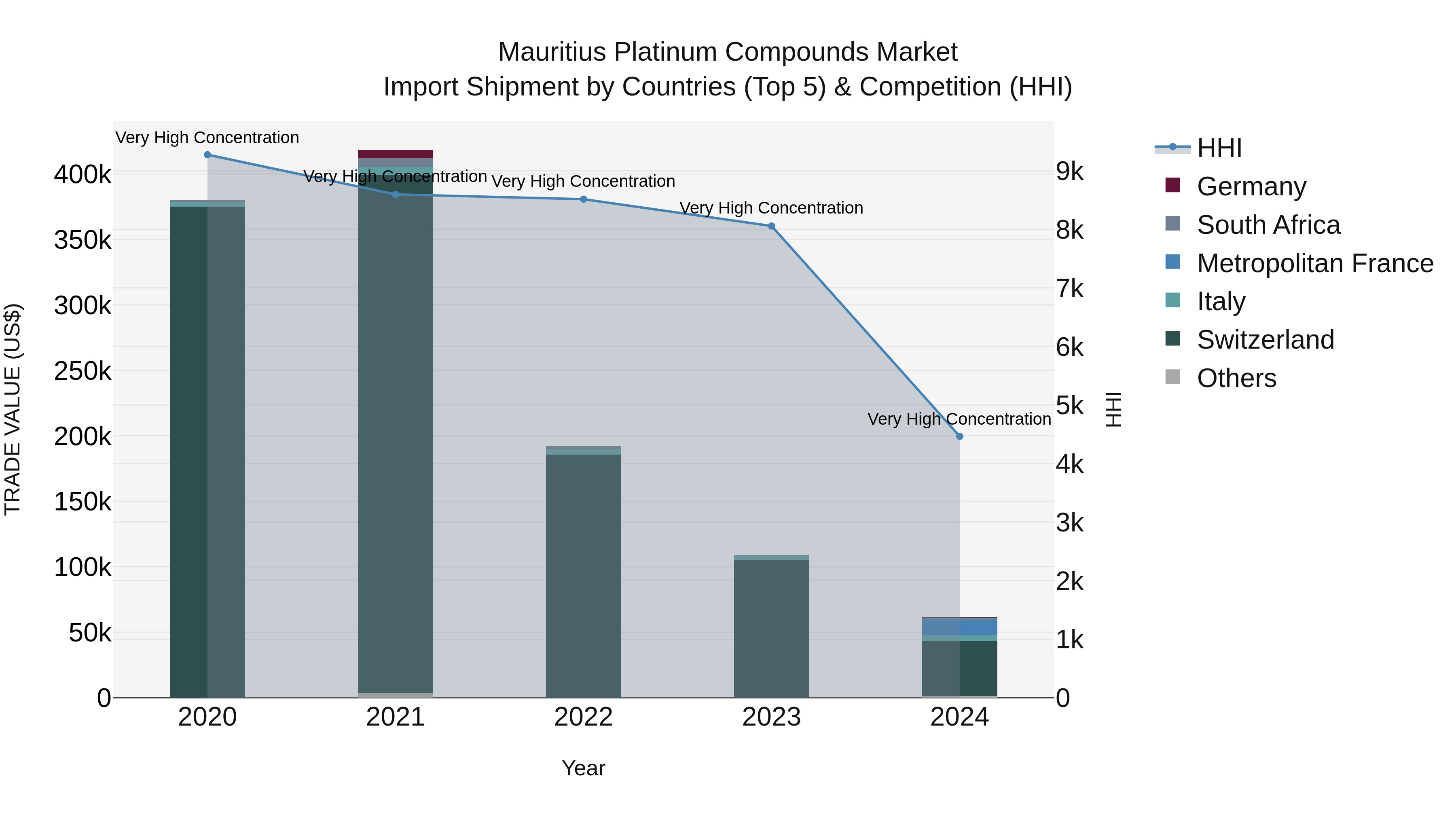
Task: Click the 2024 x-axis label
Action: tap(959, 717)
